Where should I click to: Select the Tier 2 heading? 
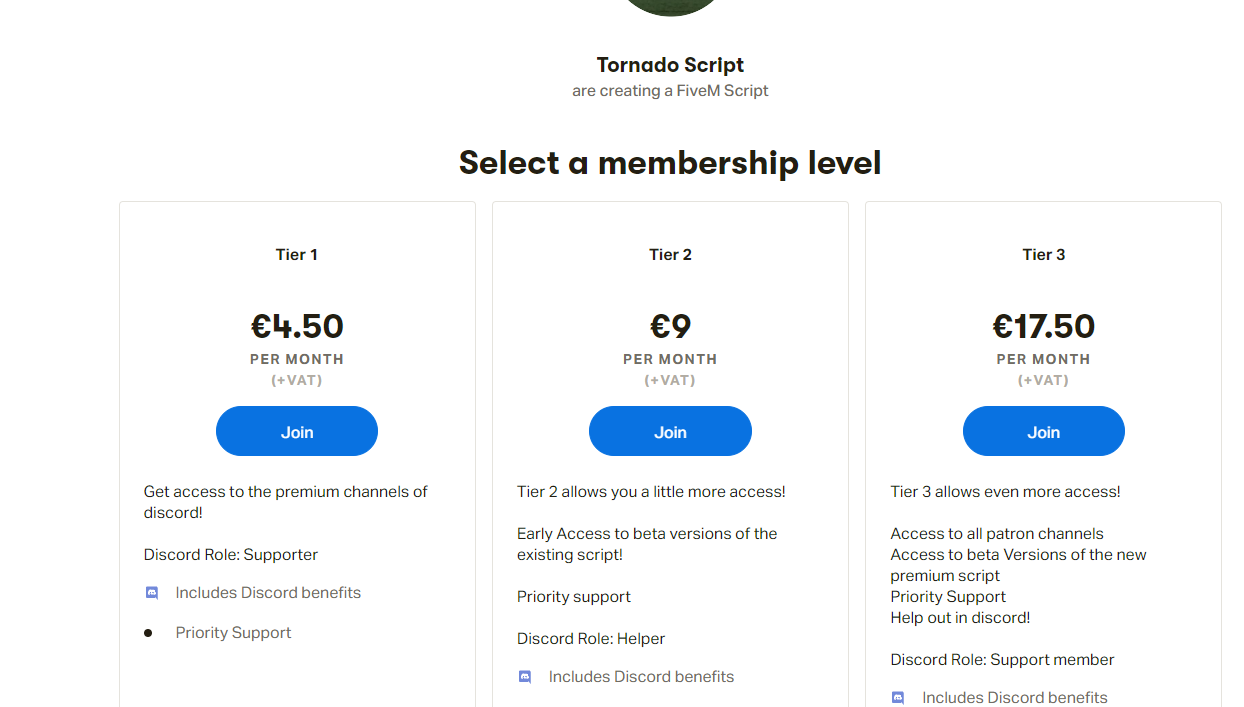pyautogui.click(x=670, y=255)
